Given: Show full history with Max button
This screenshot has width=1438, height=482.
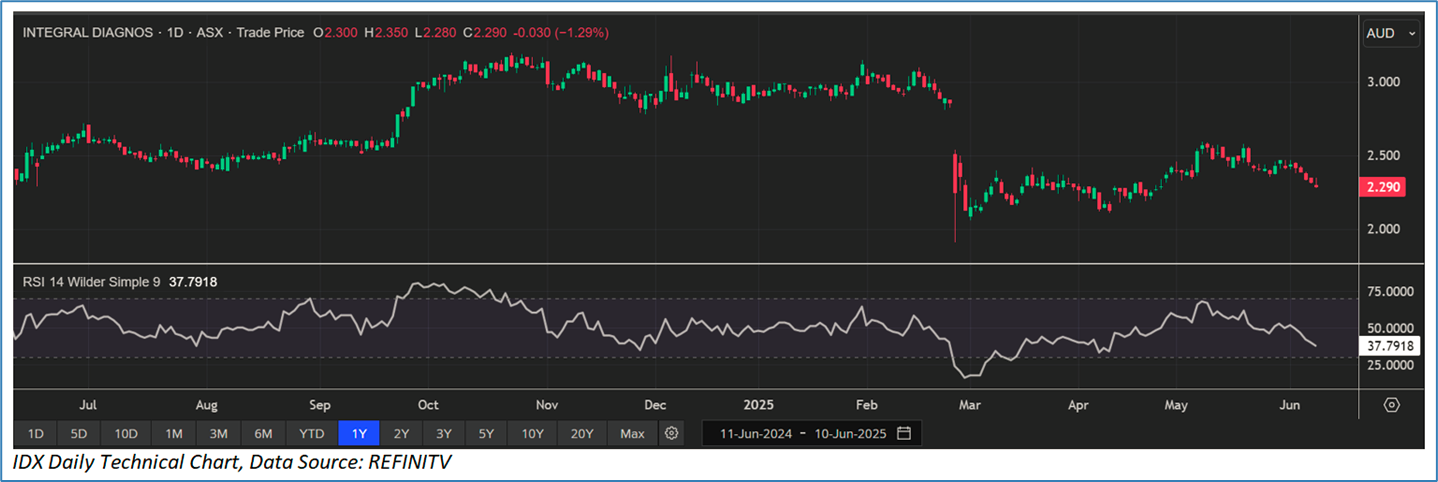Looking at the screenshot, I should 632,434.
